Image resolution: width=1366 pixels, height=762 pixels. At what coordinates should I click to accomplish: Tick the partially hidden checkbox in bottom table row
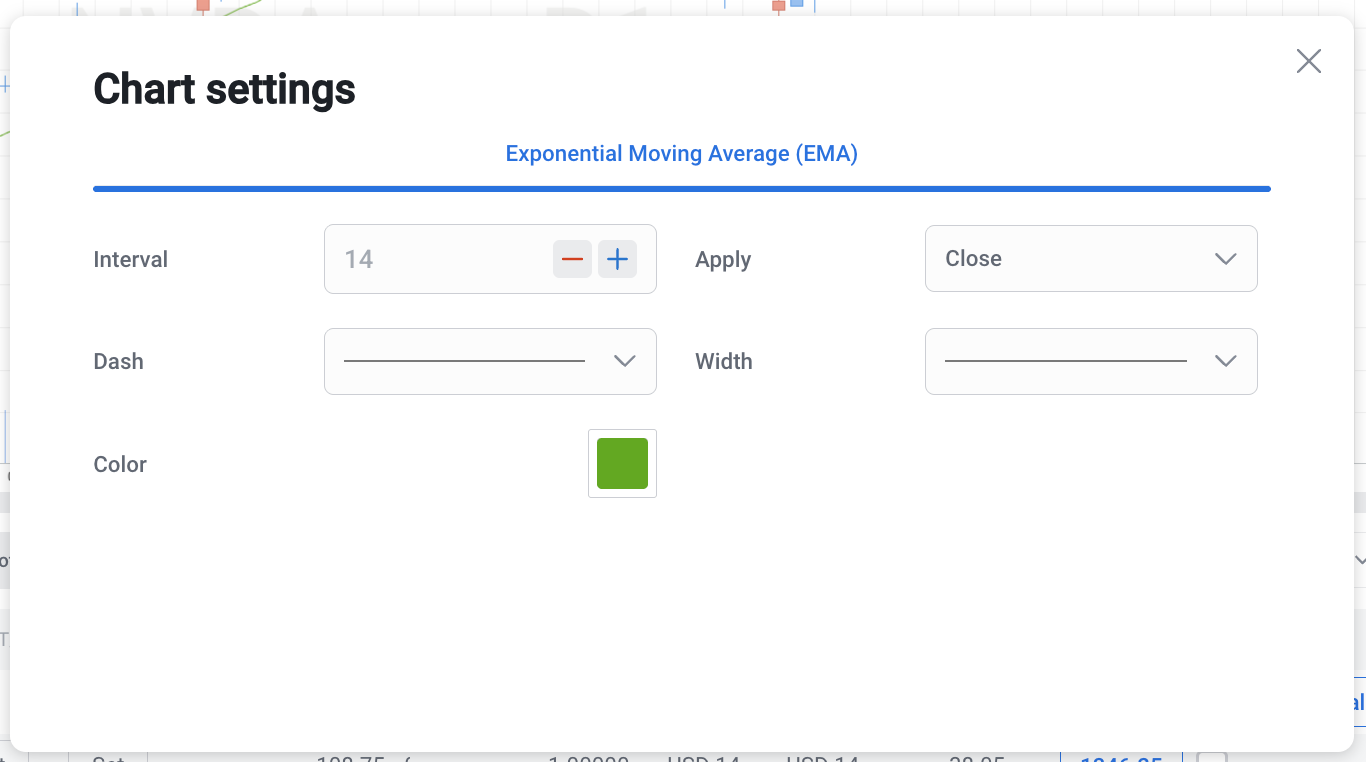[x=1211, y=757]
